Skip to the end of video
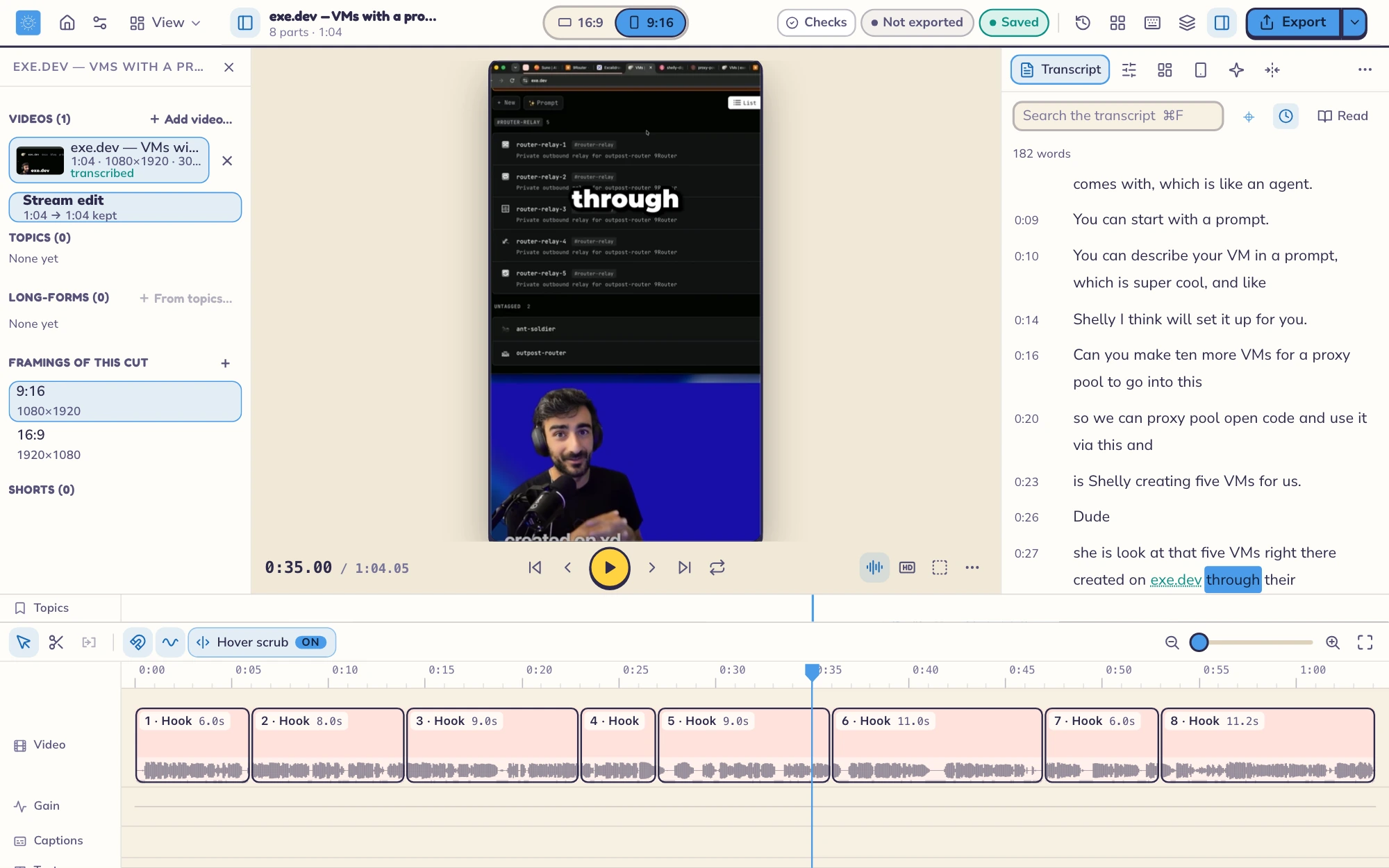The height and width of the screenshot is (868, 1389). point(685,567)
